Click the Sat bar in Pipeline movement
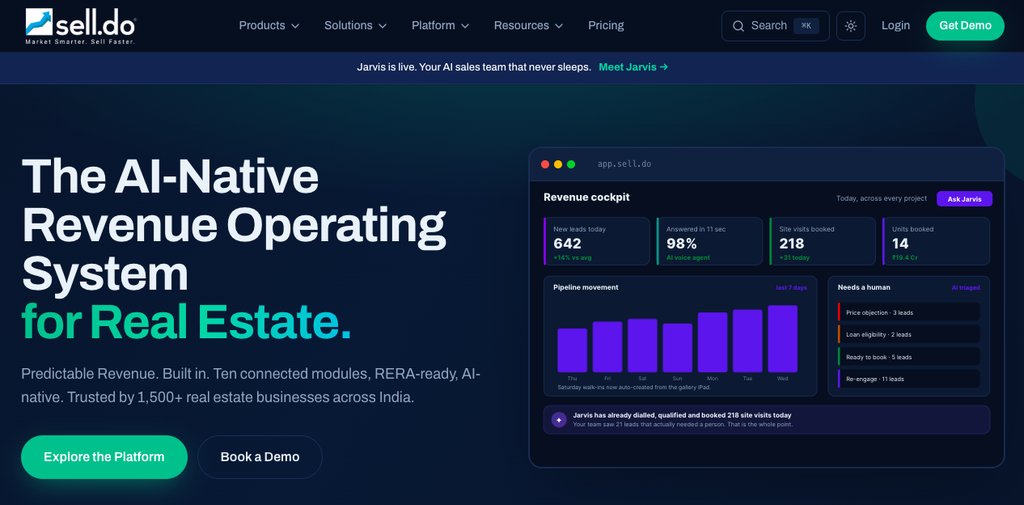Viewport: 1024px width, 505px height. coord(643,346)
